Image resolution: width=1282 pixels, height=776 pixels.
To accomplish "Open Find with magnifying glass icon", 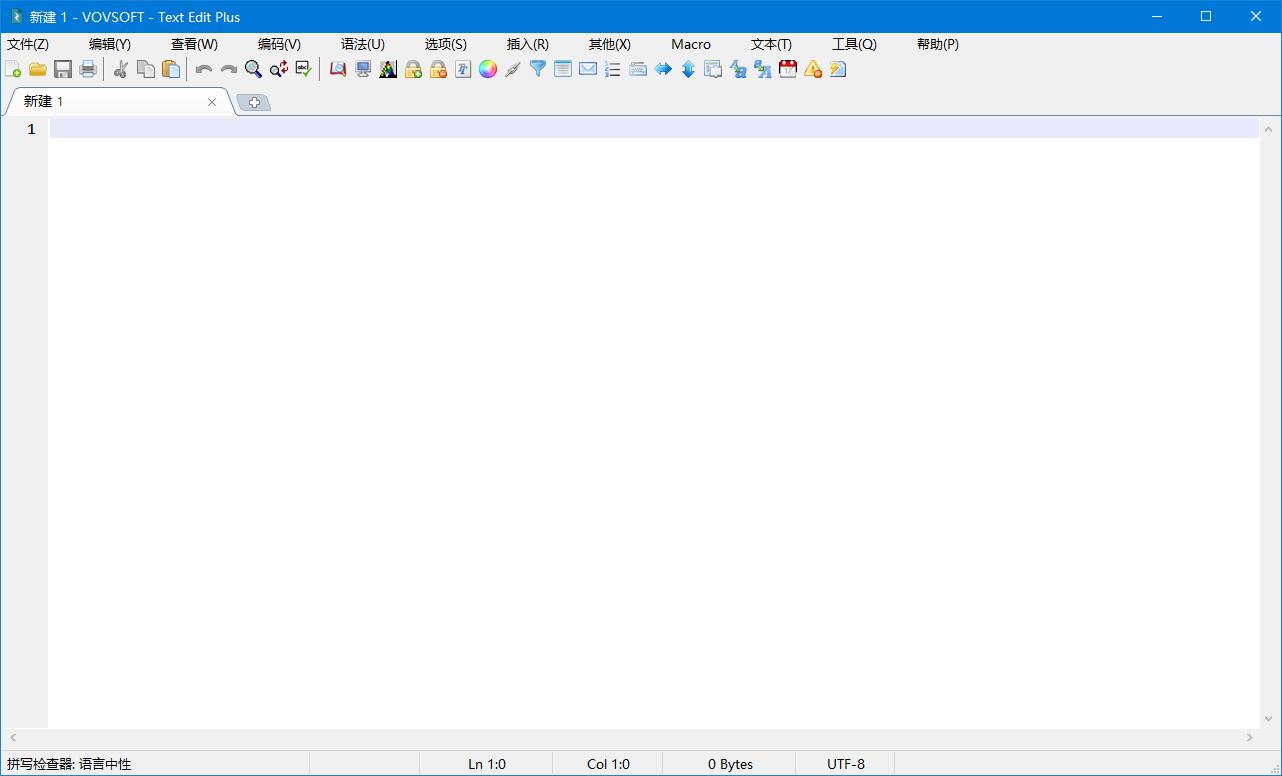I will click(254, 69).
